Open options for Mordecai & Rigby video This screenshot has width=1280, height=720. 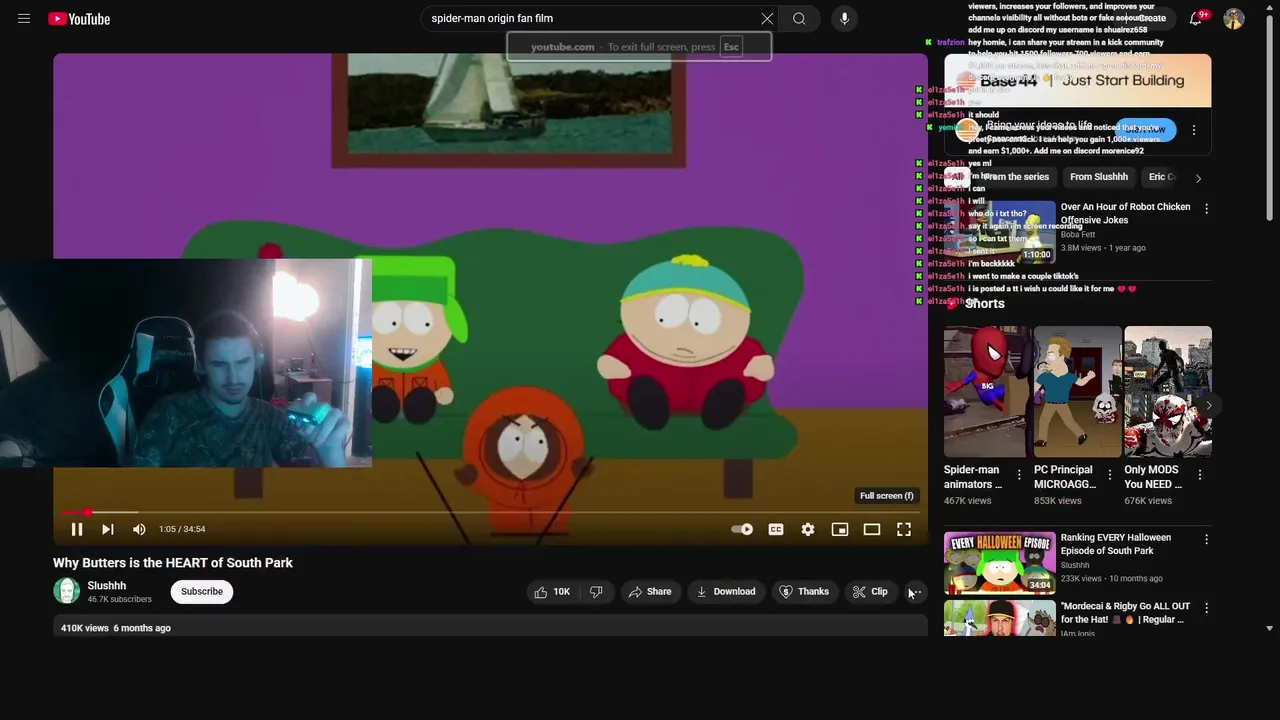[x=1206, y=608]
